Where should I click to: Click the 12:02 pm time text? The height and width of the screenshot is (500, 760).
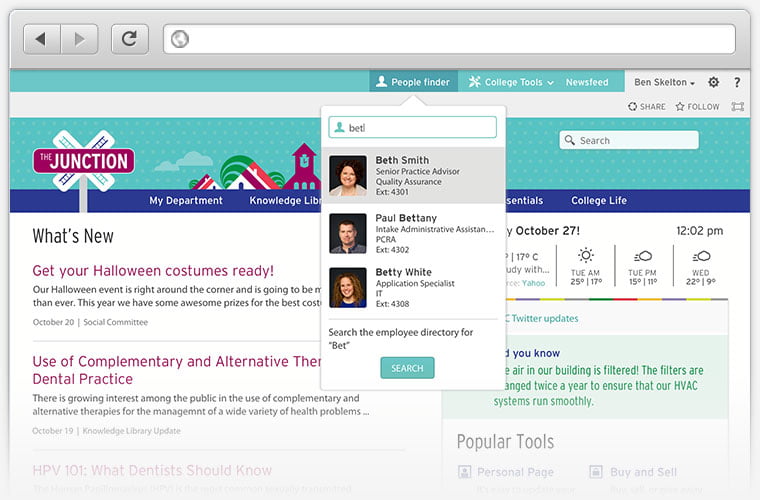coord(699,231)
